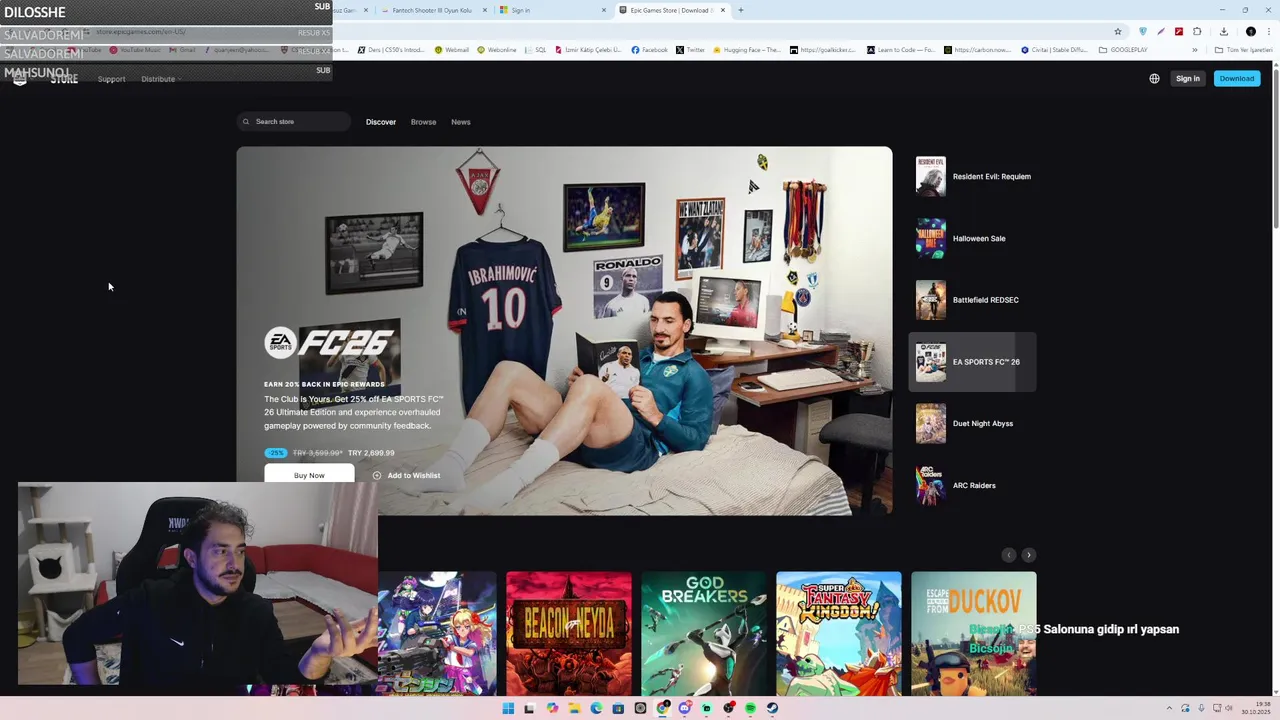Open Discord from the taskbar
This screenshot has width=1280, height=720.
(684, 708)
